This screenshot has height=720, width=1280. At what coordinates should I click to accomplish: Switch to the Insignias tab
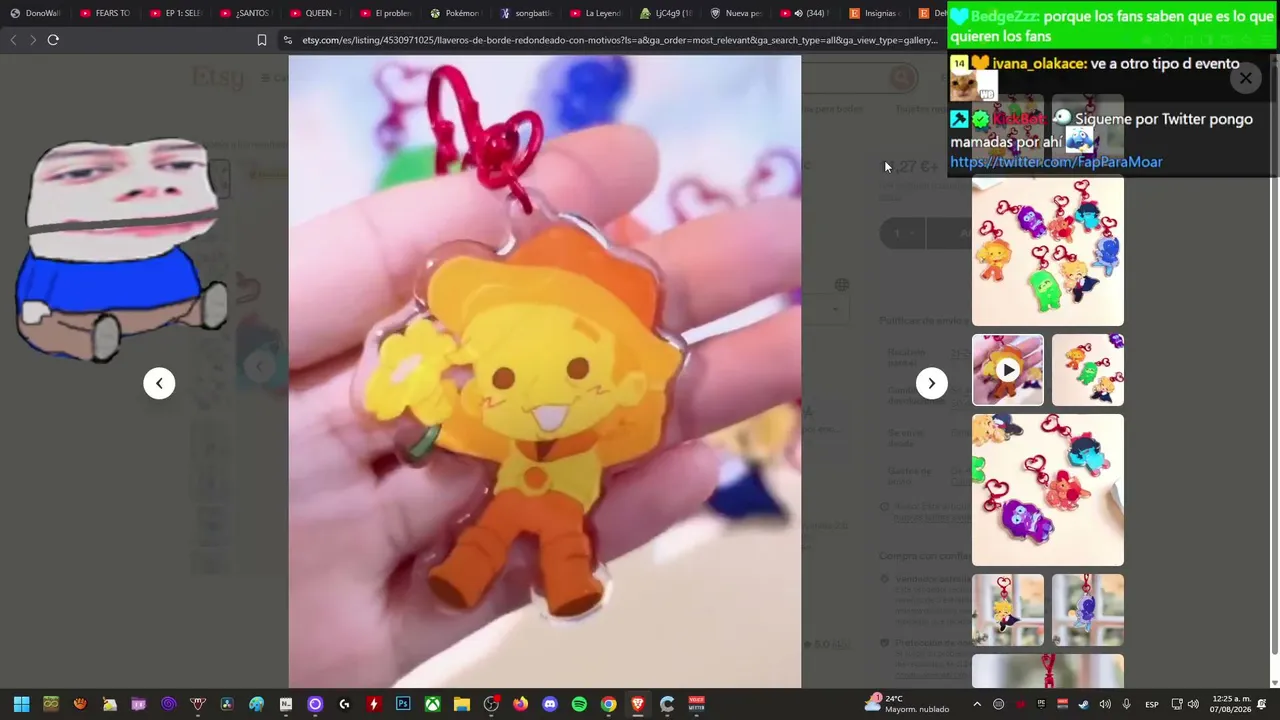click(x=876, y=13)
